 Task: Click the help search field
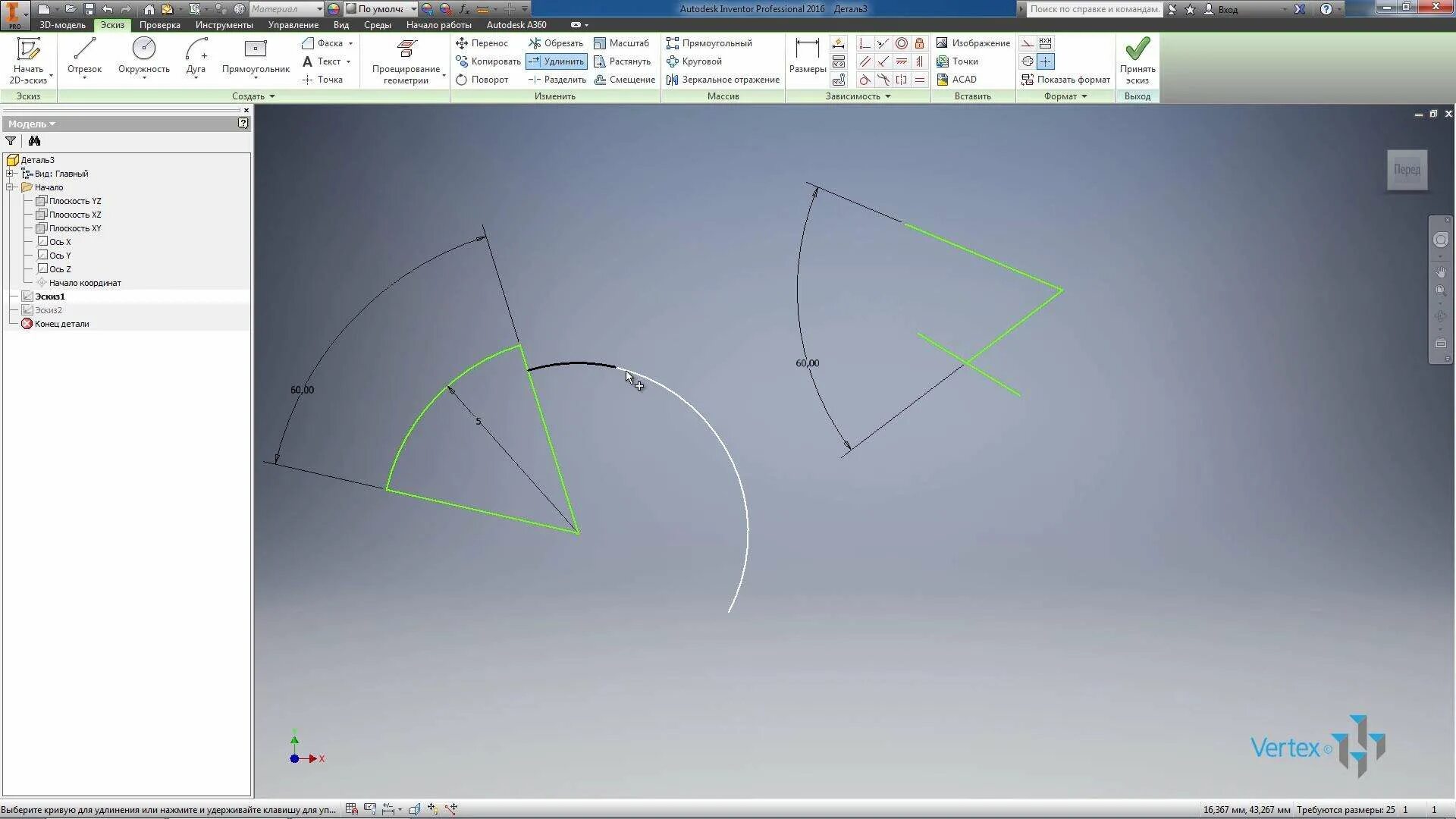pyautogui.click(x=1092, y=8)
